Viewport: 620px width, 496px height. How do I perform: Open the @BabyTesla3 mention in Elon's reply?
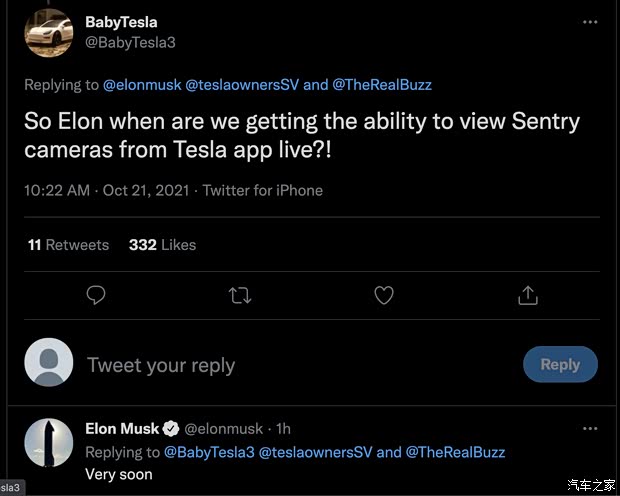pos(209,452)
